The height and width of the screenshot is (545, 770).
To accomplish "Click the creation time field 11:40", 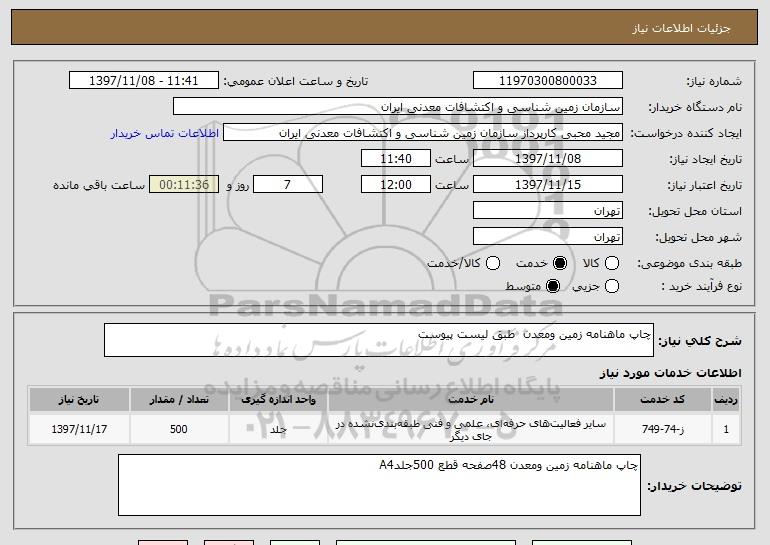I will 396,159.
